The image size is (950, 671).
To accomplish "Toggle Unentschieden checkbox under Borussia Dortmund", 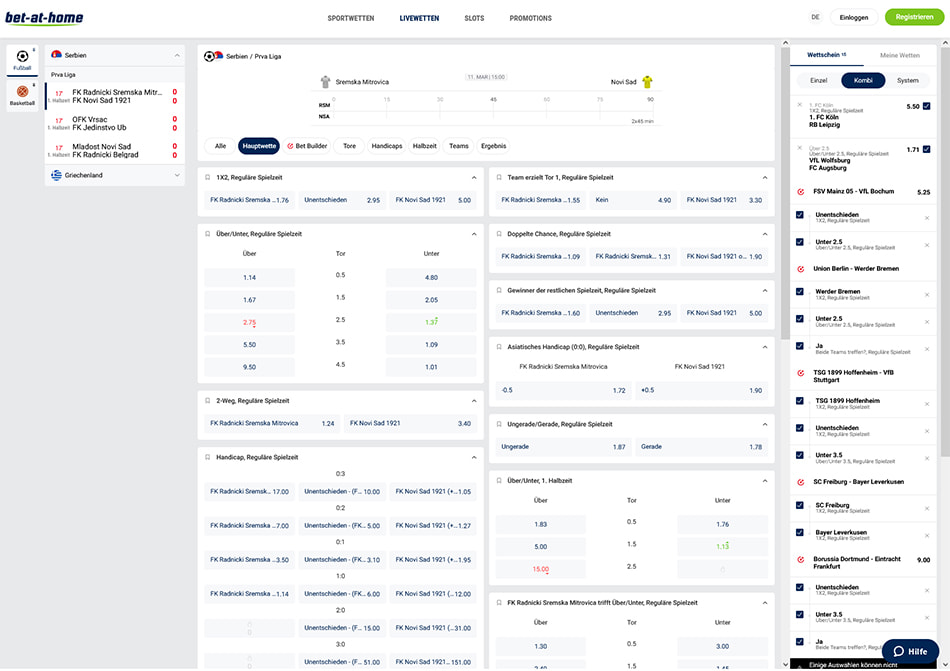I will [x=800, y=587].
